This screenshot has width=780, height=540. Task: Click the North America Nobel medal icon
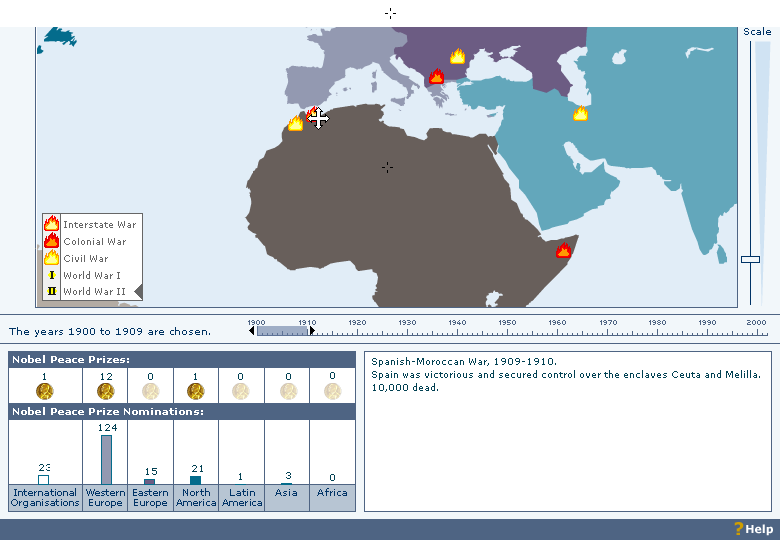195,391
